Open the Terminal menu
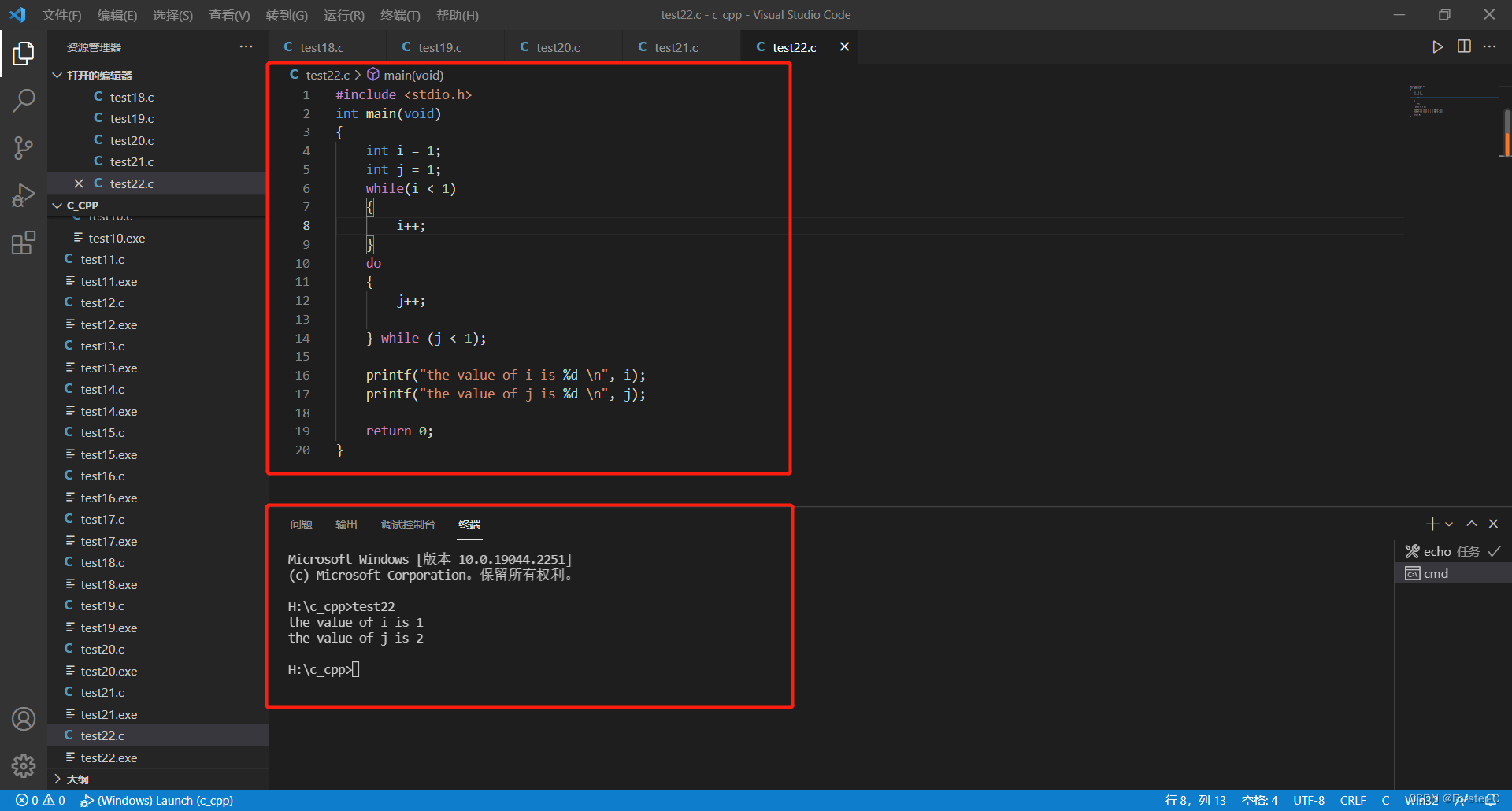The height and width of the screenshot is (811, 1512). pyautogui.click(x=400, y=15)
